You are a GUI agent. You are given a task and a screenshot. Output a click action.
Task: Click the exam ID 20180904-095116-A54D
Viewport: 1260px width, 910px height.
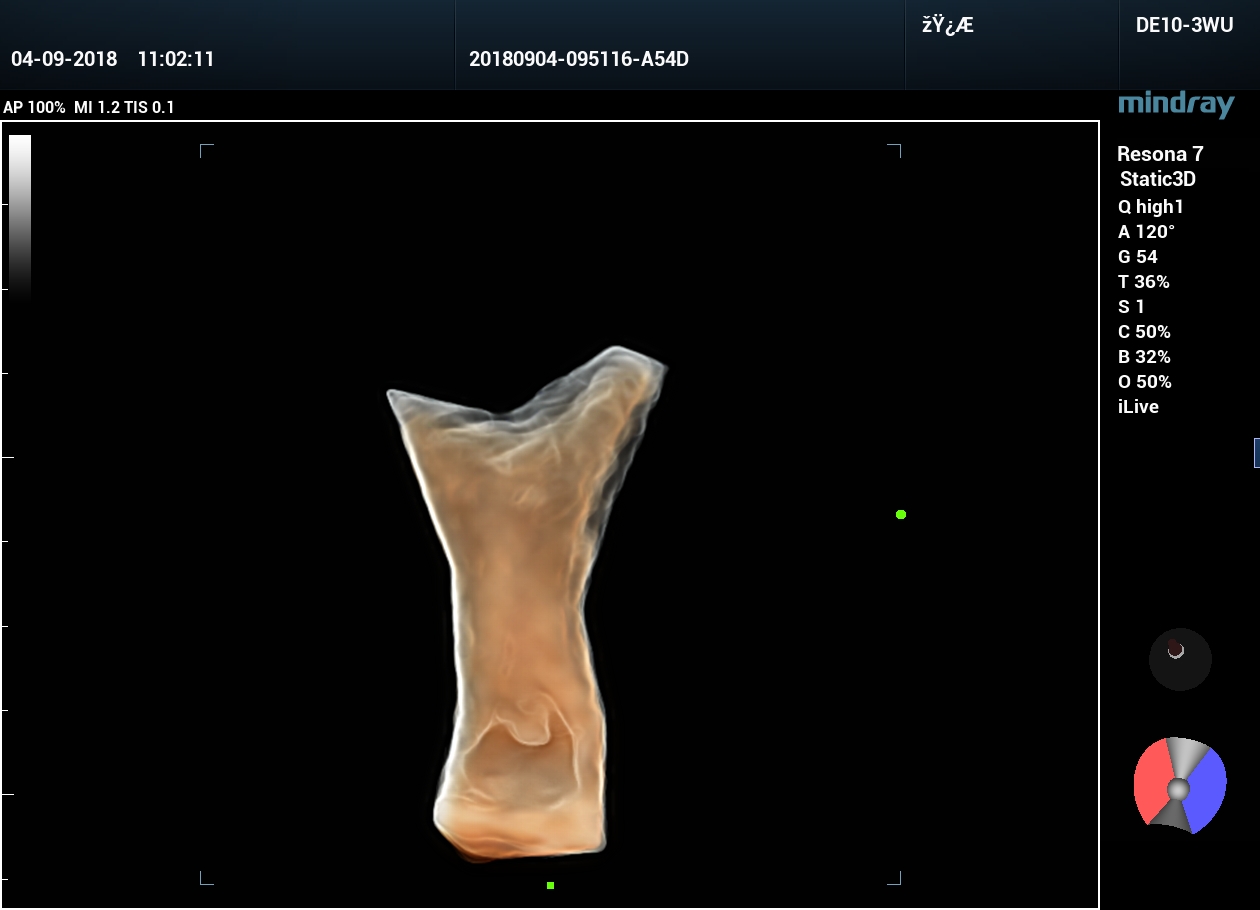click(579, 59)
